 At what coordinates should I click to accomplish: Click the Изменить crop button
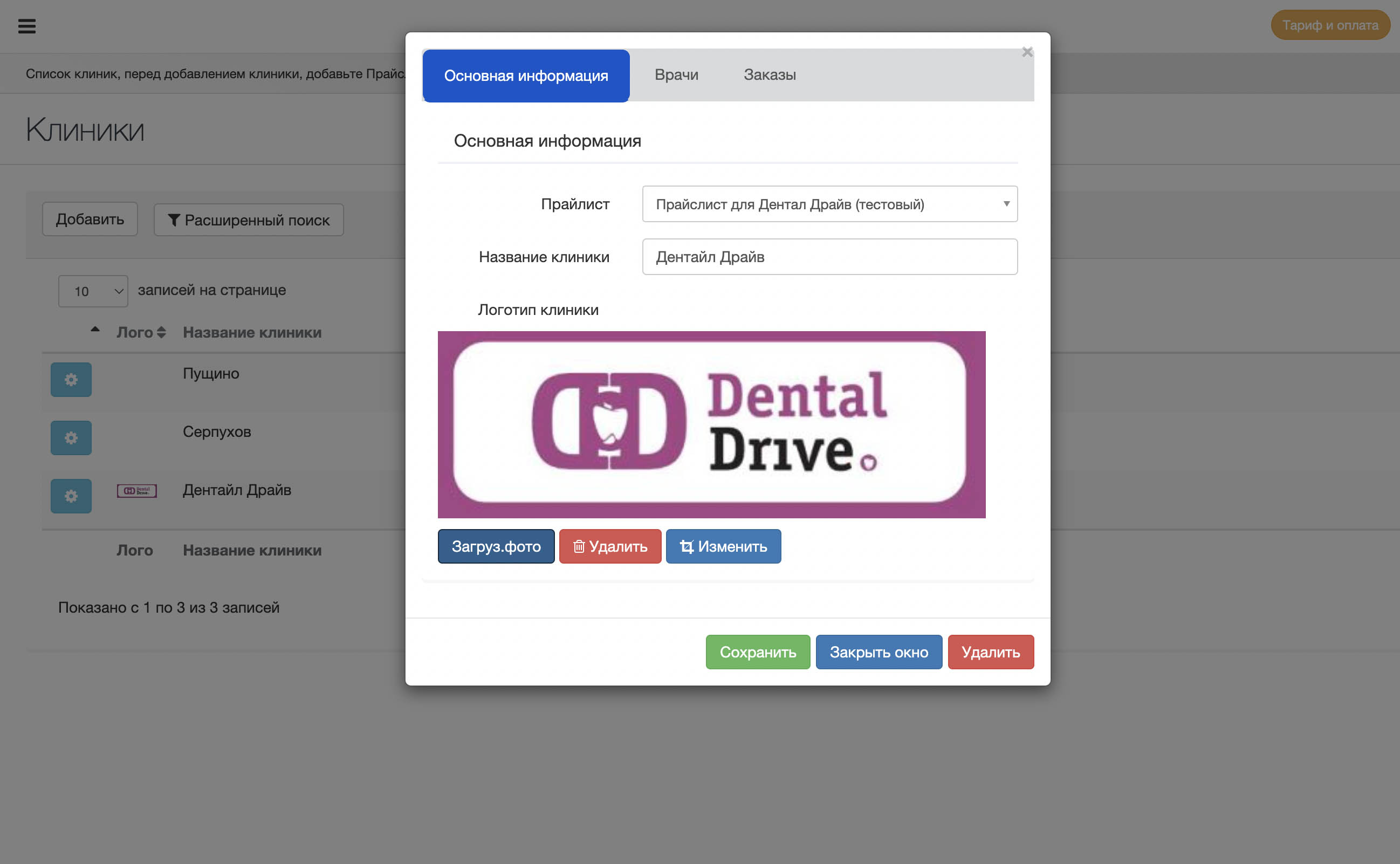(723, 546)
